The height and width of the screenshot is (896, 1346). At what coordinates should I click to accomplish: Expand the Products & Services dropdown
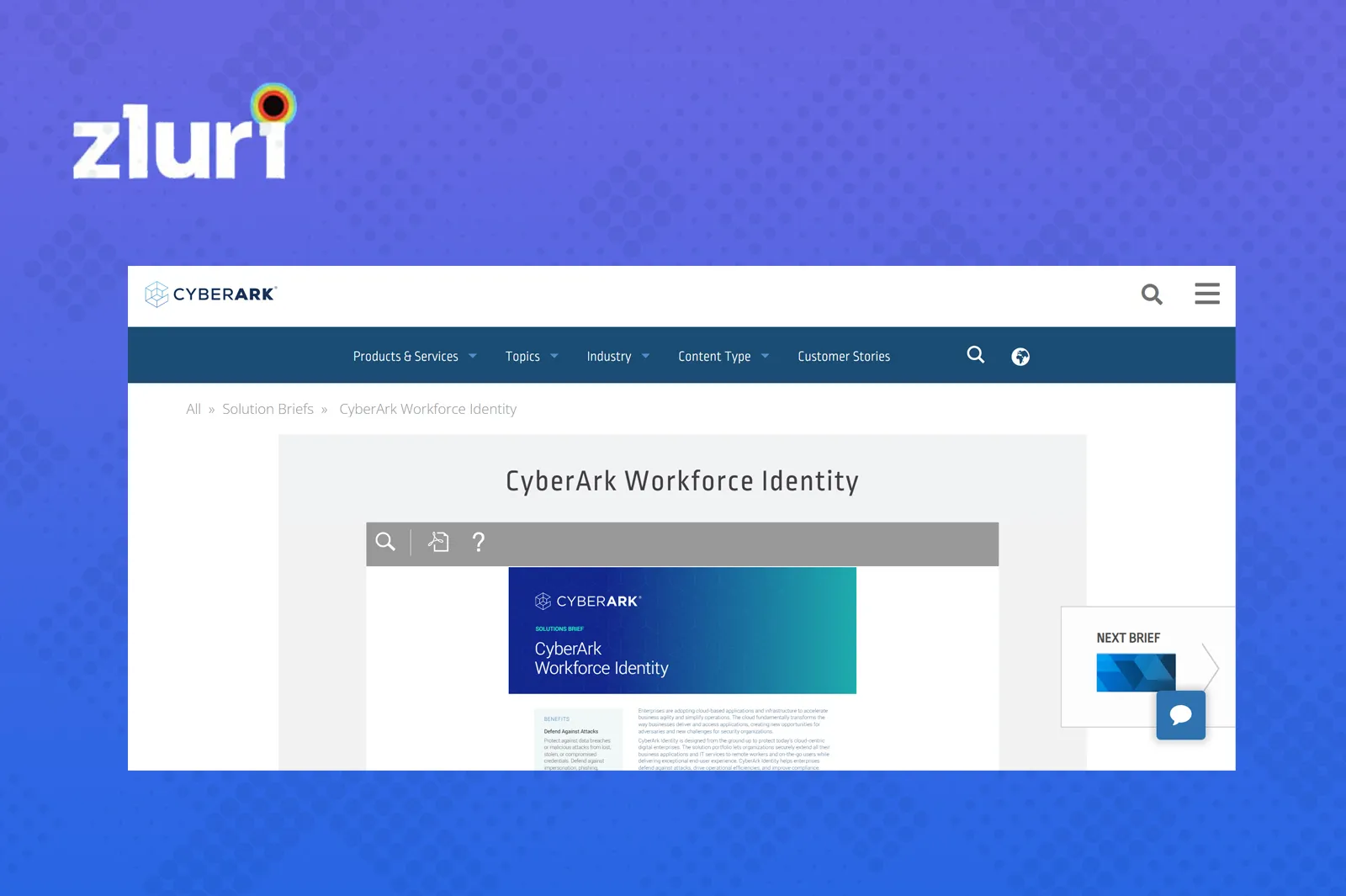(415, 357)
